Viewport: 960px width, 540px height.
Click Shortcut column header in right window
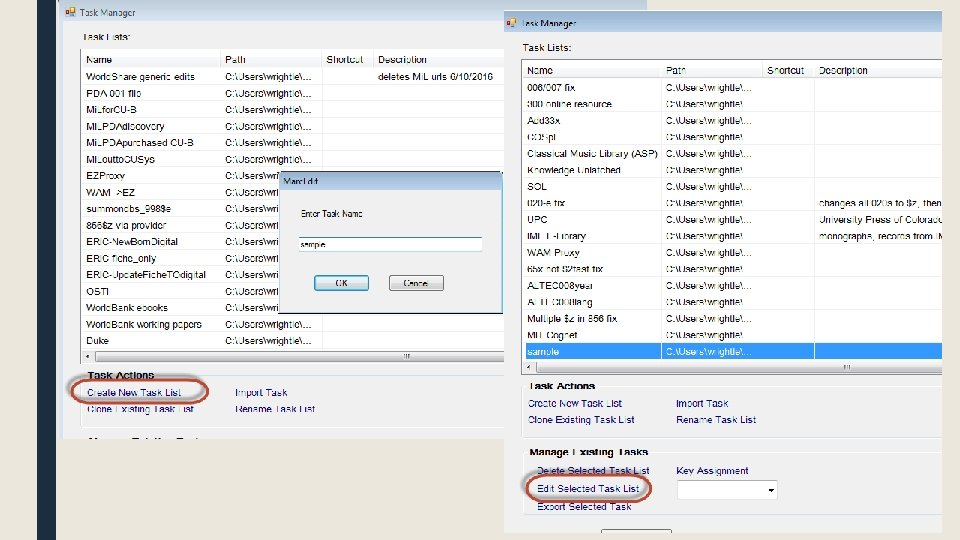788,70
